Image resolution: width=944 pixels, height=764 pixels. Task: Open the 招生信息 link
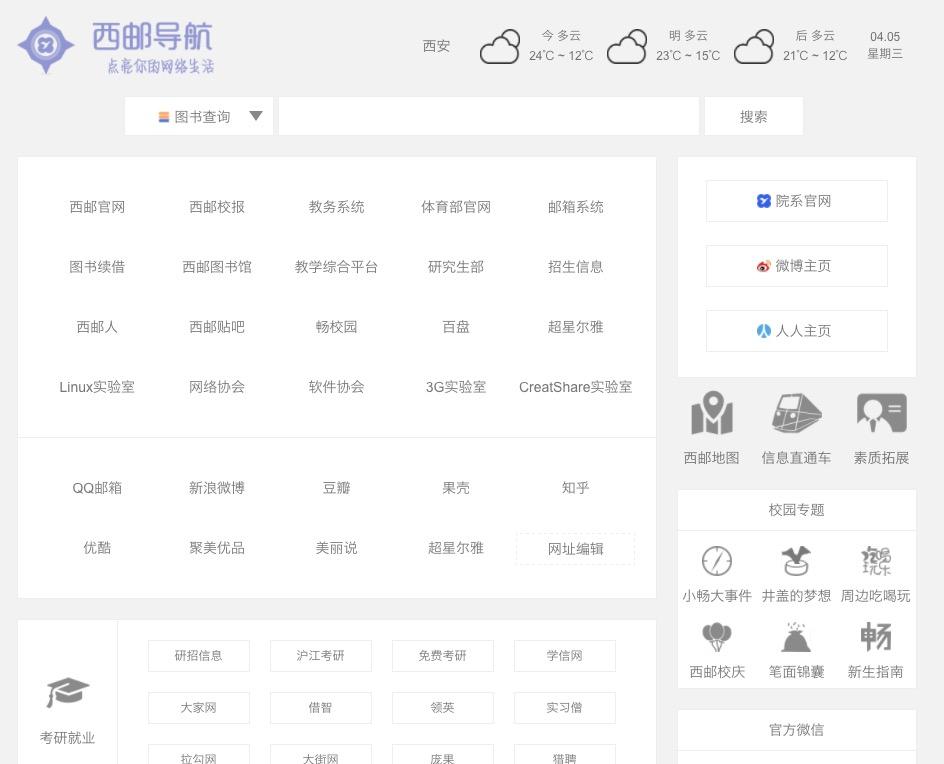click(576, 267)
